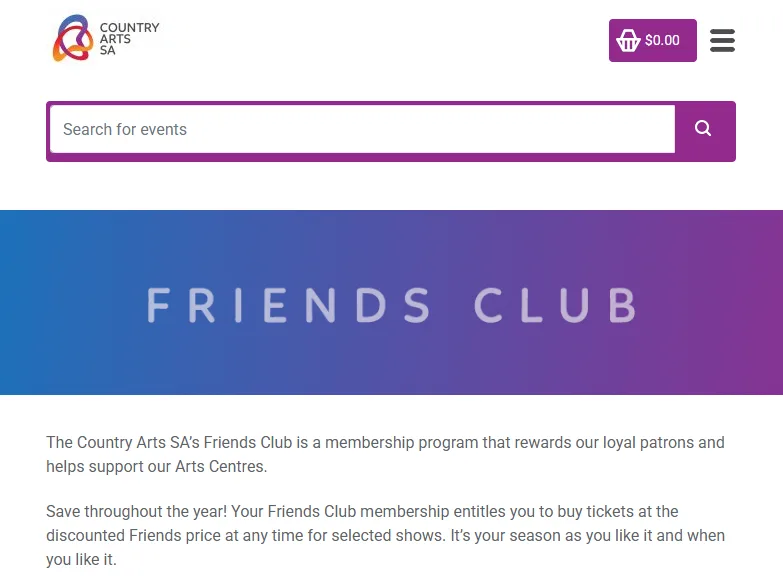Click the word "CLUB" in the banner
The image size is (783, 587).
(555, 305)
